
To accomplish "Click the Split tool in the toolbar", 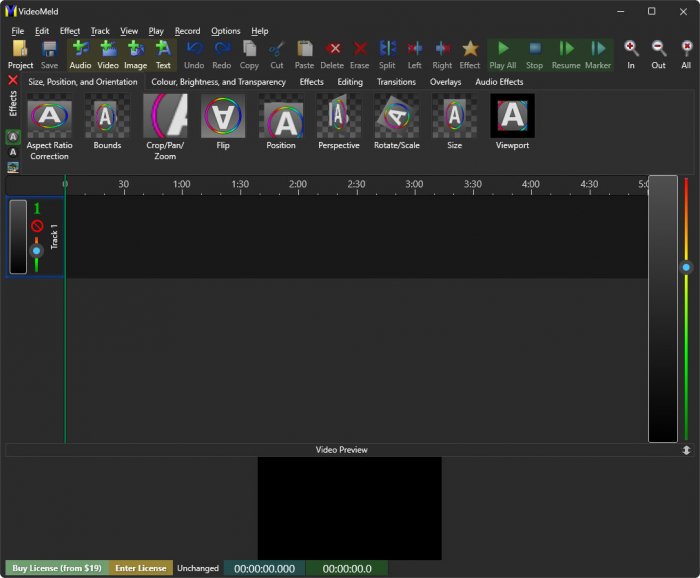I will pyautogui.click(x=387, y=54).
